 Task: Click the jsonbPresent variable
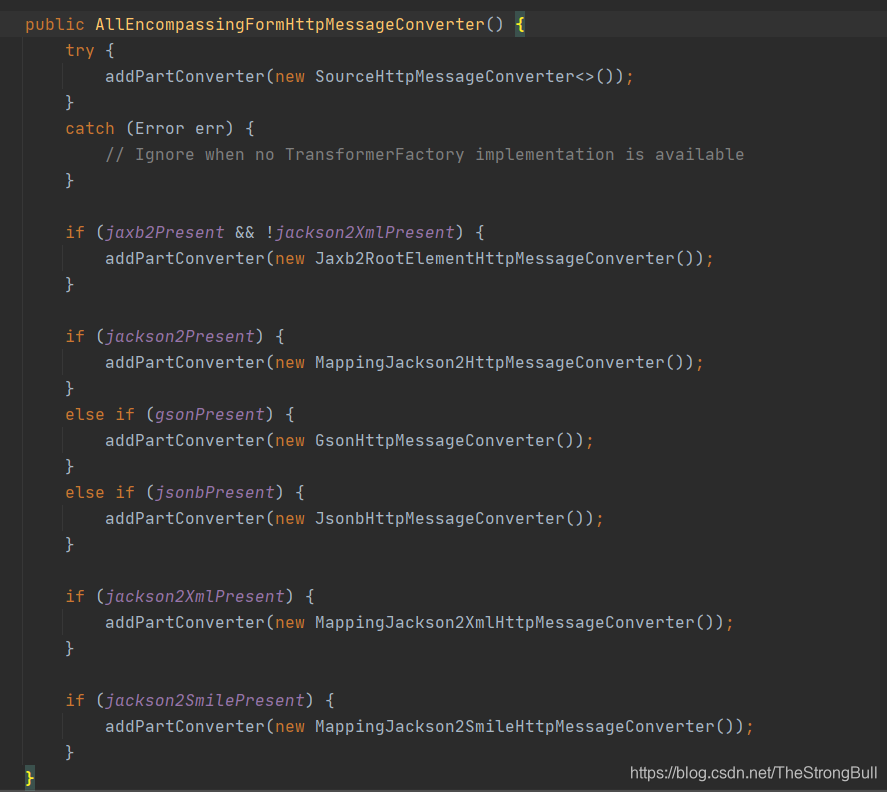click(214, 493)
